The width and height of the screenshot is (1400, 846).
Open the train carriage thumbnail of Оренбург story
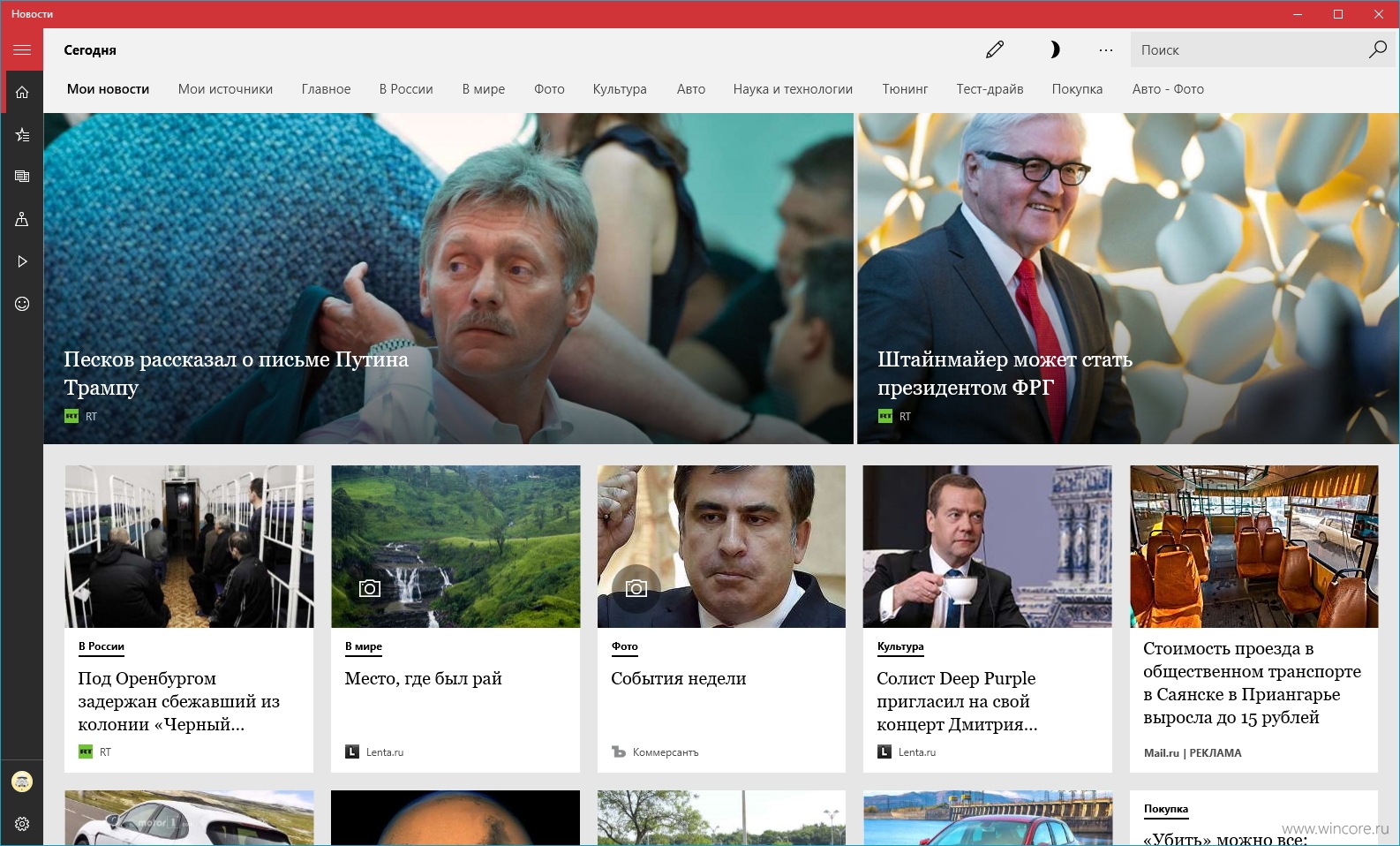coord(189,547)
